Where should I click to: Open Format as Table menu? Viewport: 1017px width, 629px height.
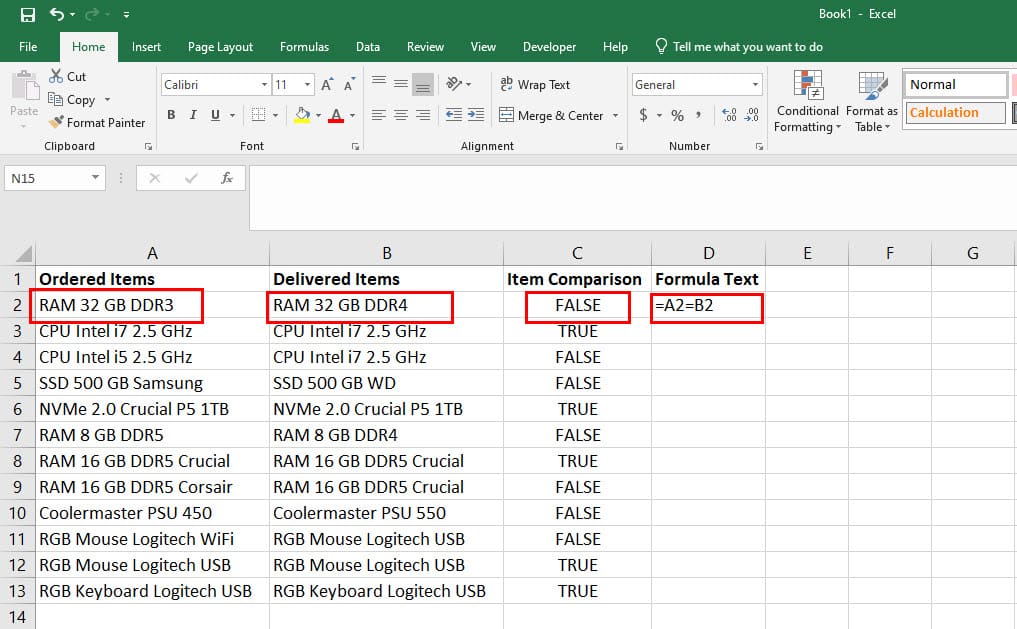coord(872,101)
